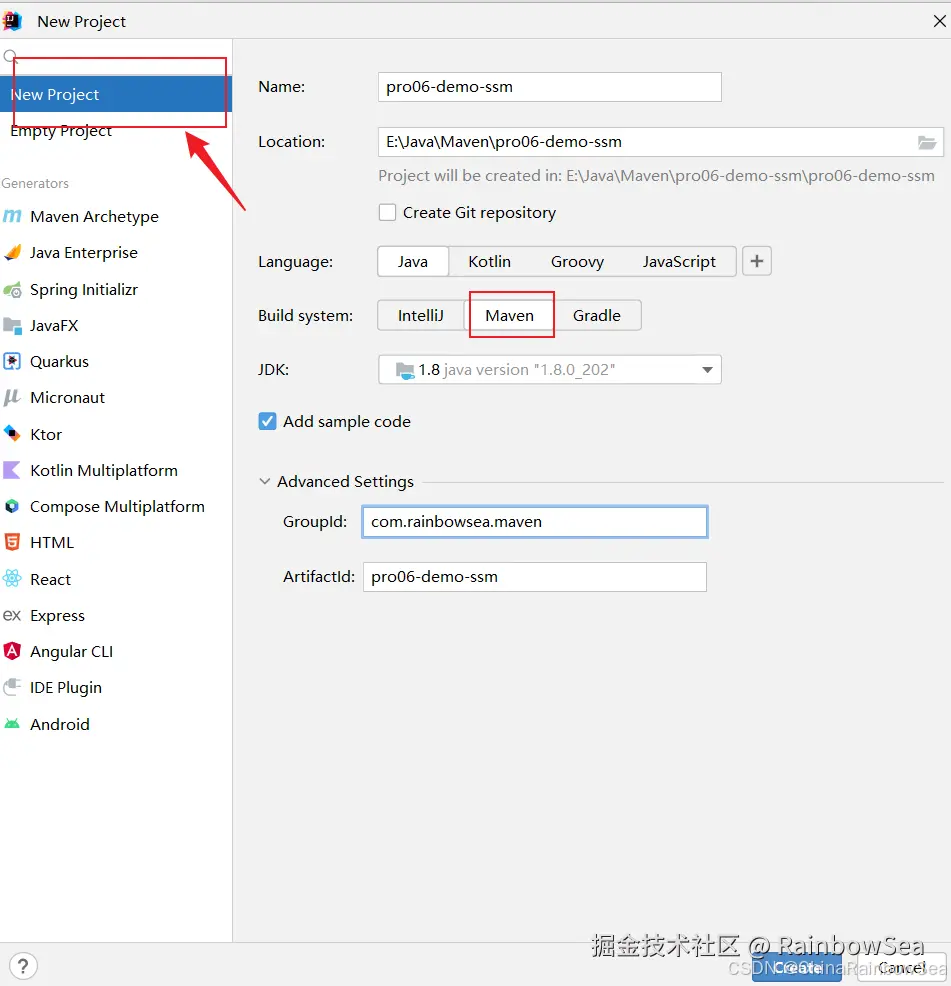Choose Maven build system
The height and width of the screenshot is (986, 951).
pos(509,316)
